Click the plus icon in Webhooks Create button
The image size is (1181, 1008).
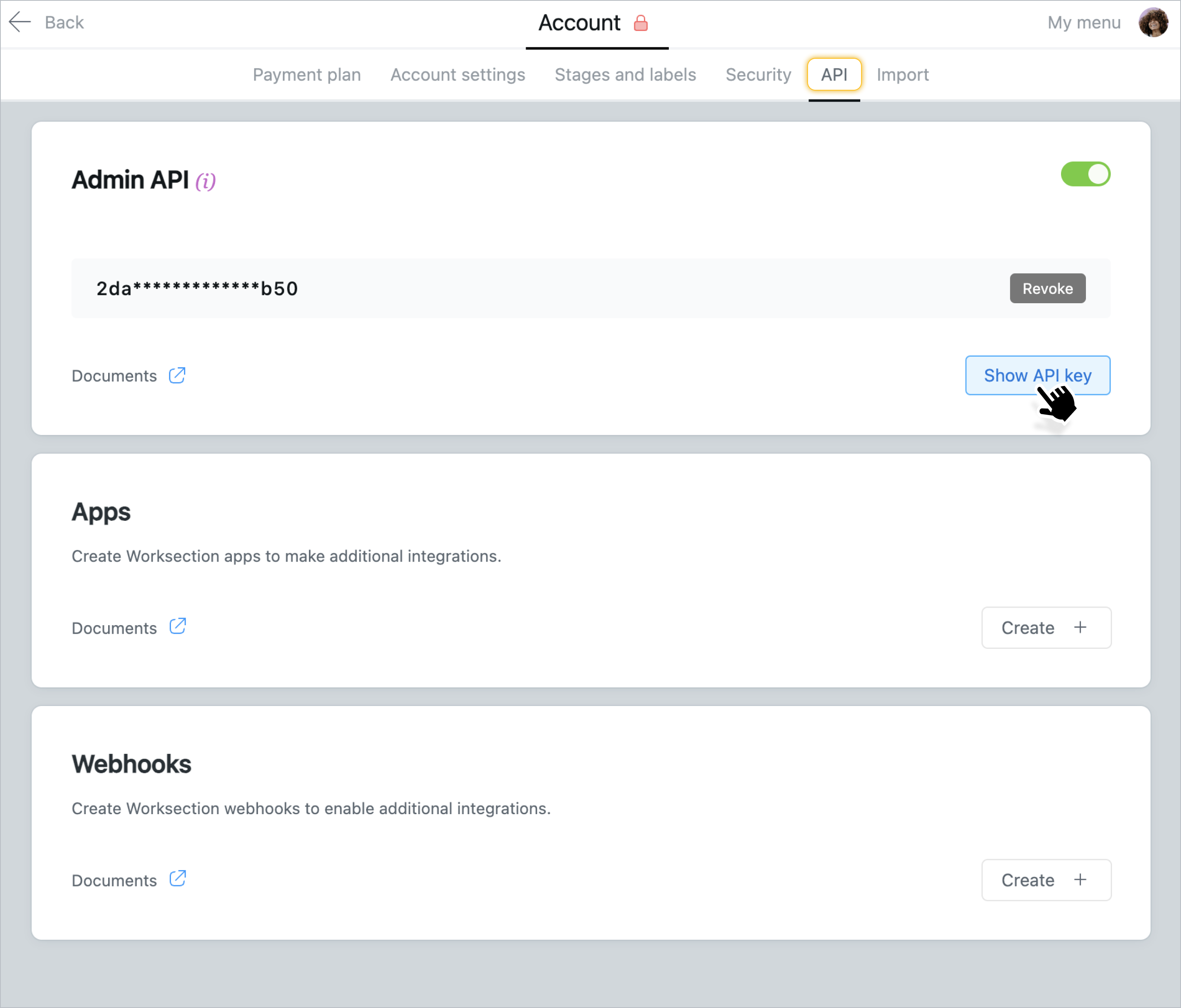[1080, 880]
